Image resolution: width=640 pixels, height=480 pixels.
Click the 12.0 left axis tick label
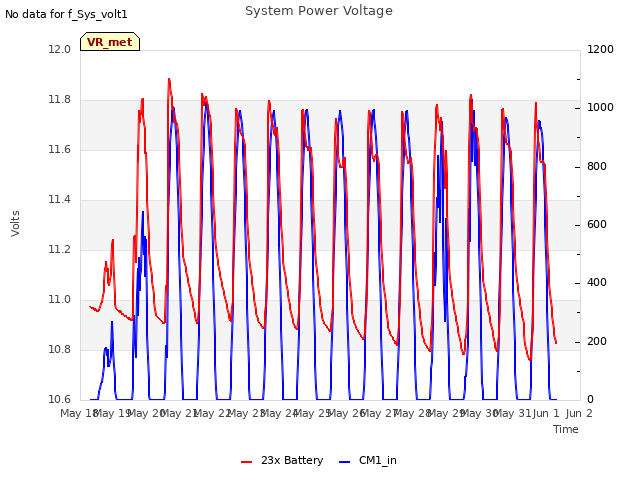(x=60, y=49)
